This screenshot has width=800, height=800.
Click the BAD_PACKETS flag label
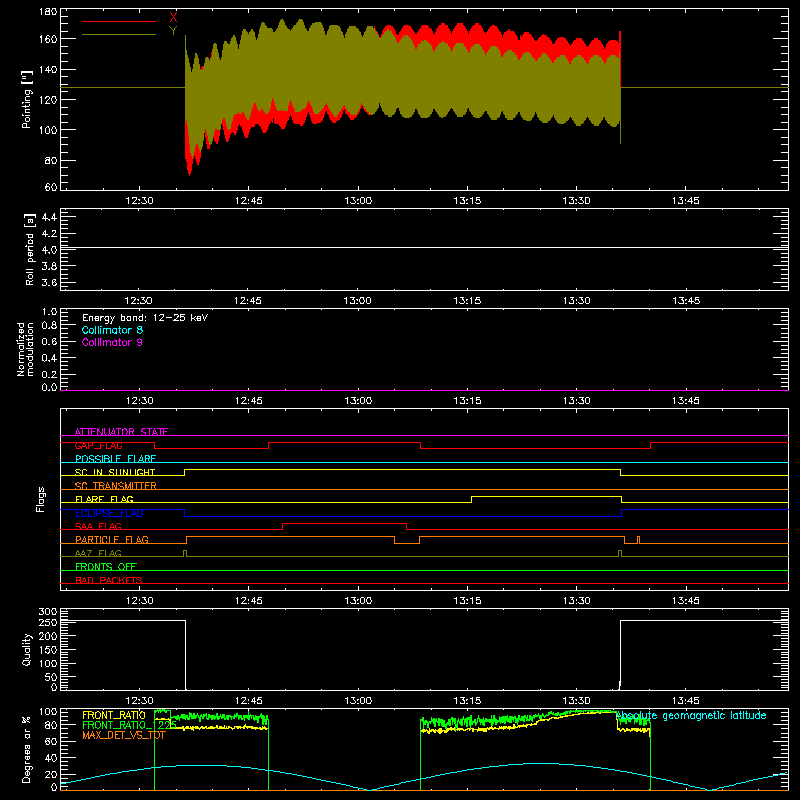click(109, 580)
